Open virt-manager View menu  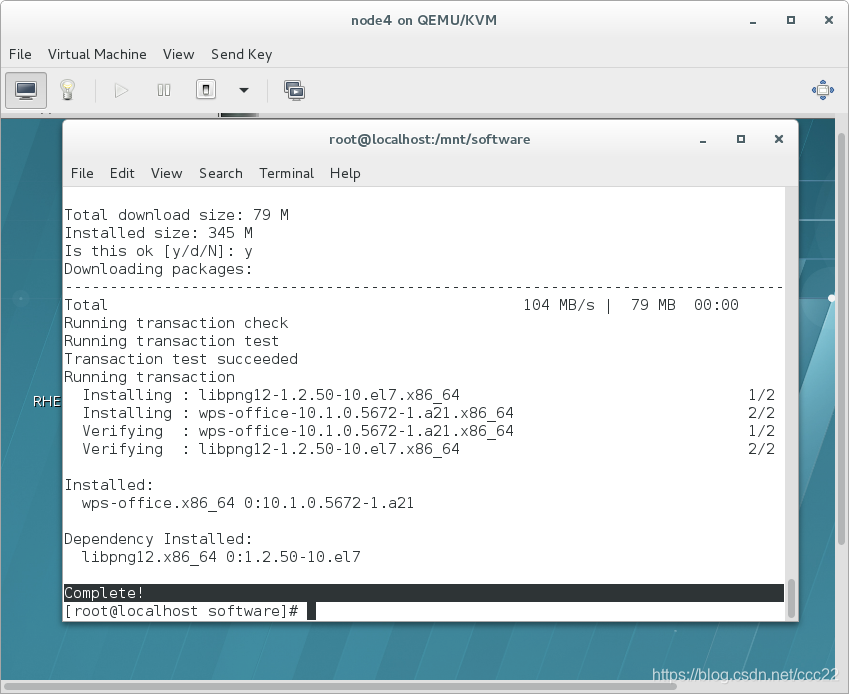pyautogui.click(x=178, y=54)
